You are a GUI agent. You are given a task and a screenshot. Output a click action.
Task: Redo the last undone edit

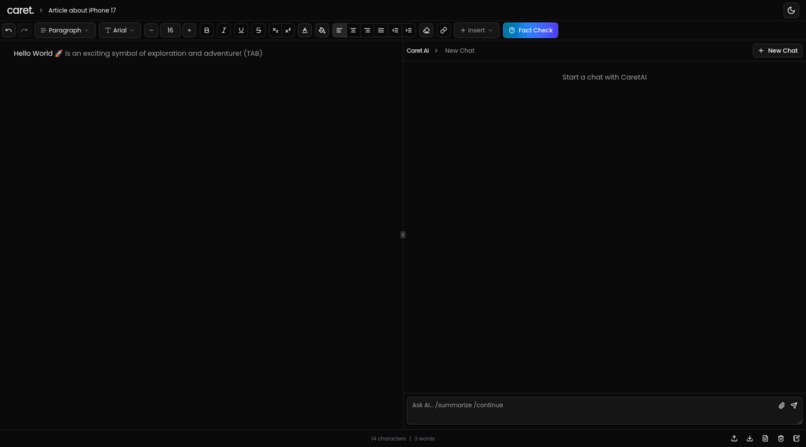pyautogui.click(x=24, y=30)
